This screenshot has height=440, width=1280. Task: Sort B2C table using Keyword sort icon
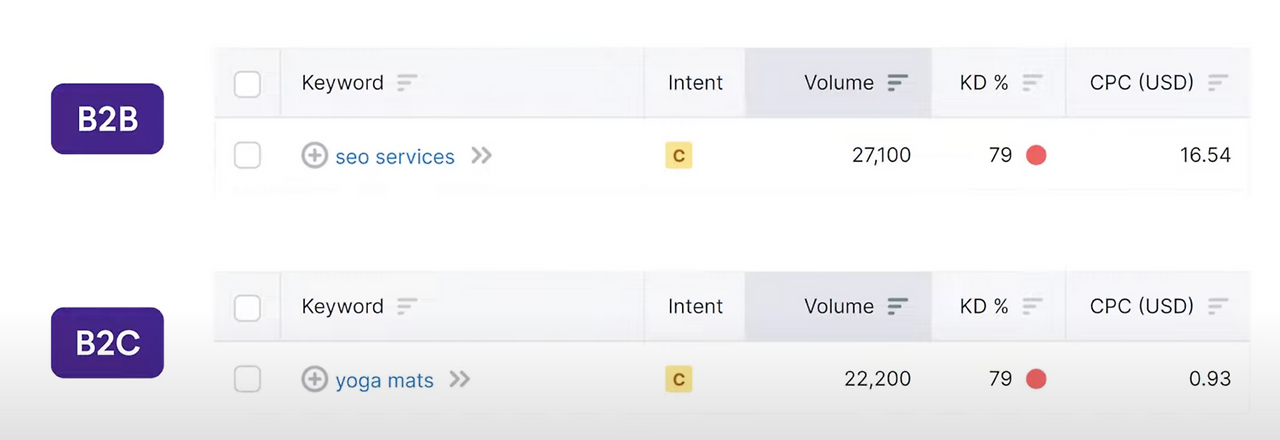(x=407, y=307)
